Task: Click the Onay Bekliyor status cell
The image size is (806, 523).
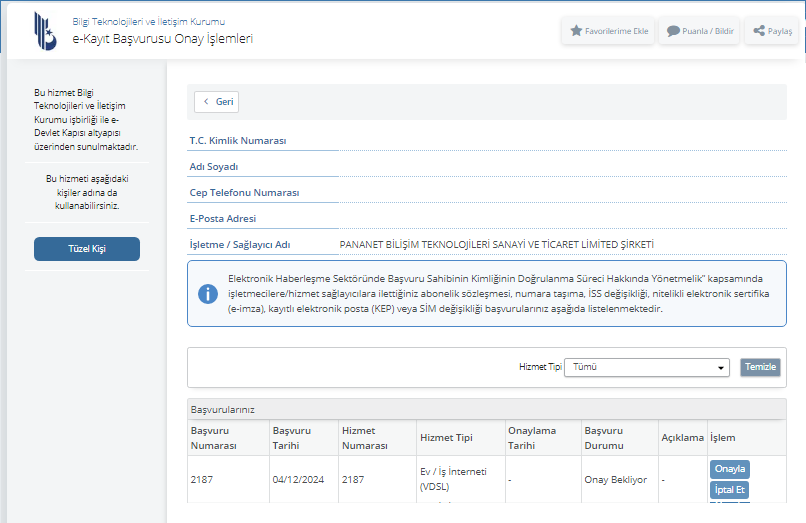Action: (x=615, y=480)
